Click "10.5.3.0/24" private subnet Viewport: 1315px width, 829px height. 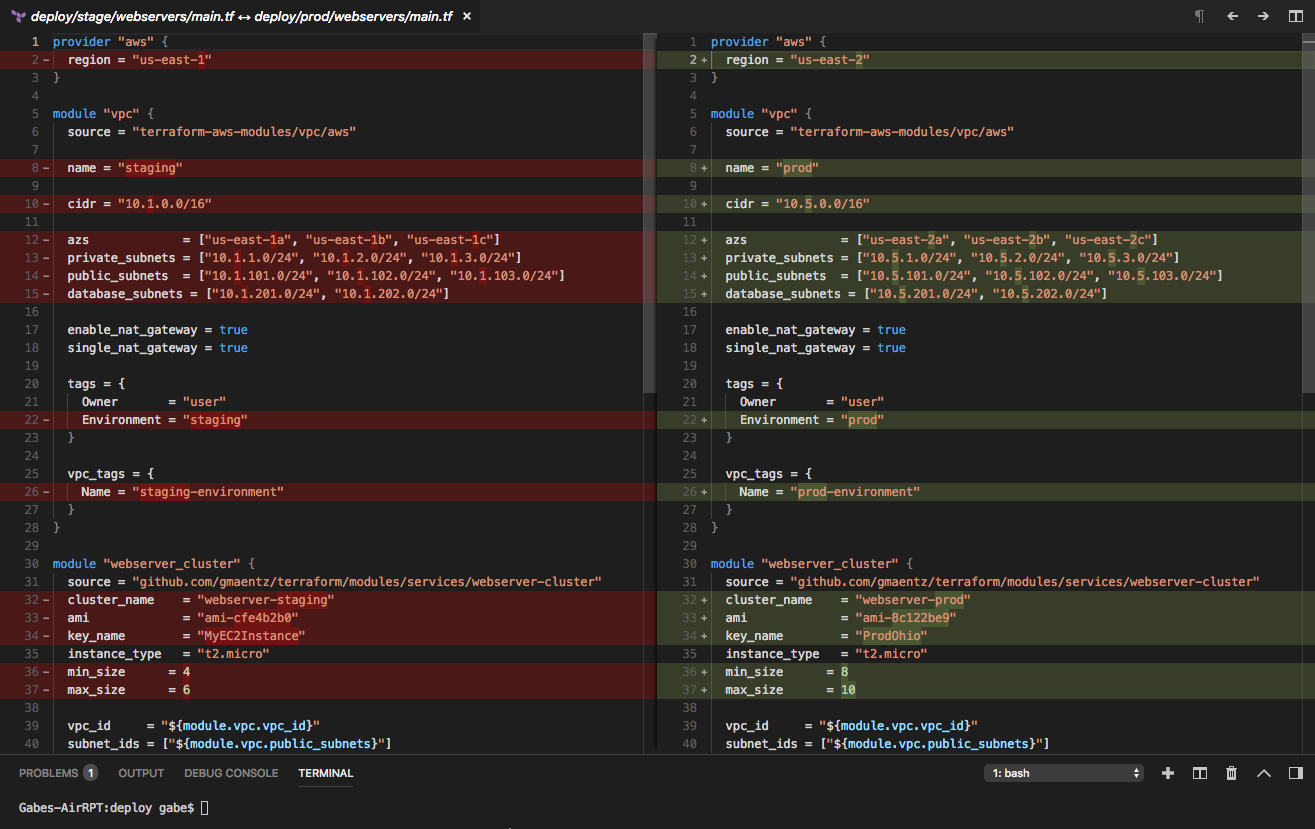(1126, 258)
